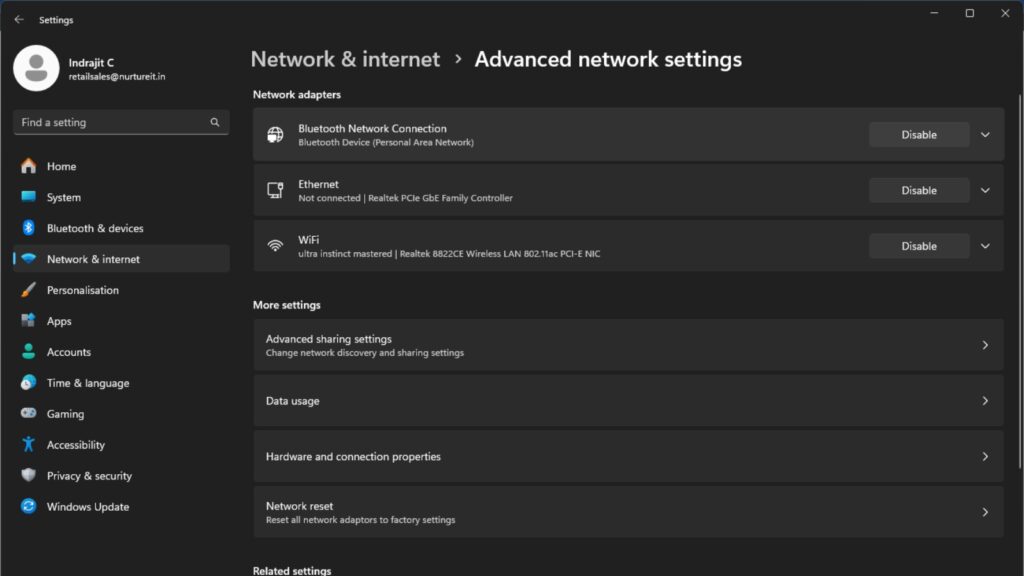The height and width of the screenshot is (576, 1024).
Task: Open Time & language settings
Action: click(88, 383)
